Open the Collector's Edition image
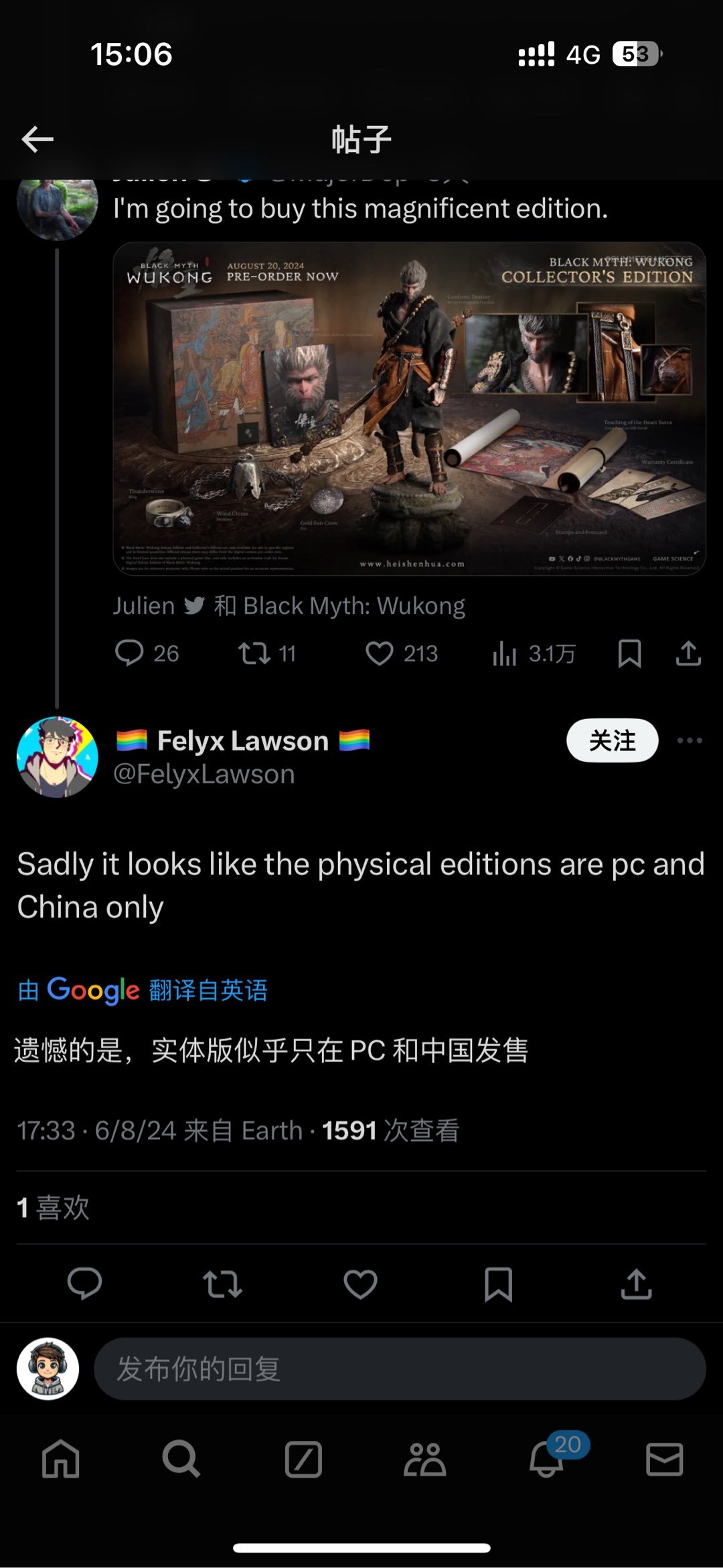 (409, 408)
